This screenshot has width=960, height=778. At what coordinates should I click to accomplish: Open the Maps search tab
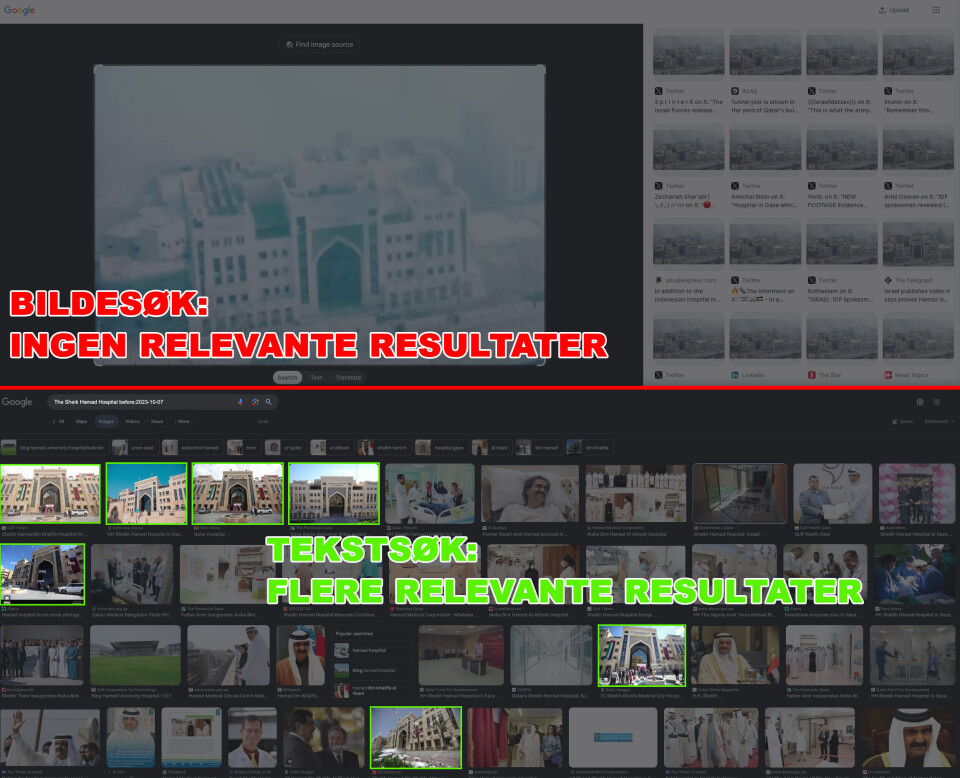80,422
